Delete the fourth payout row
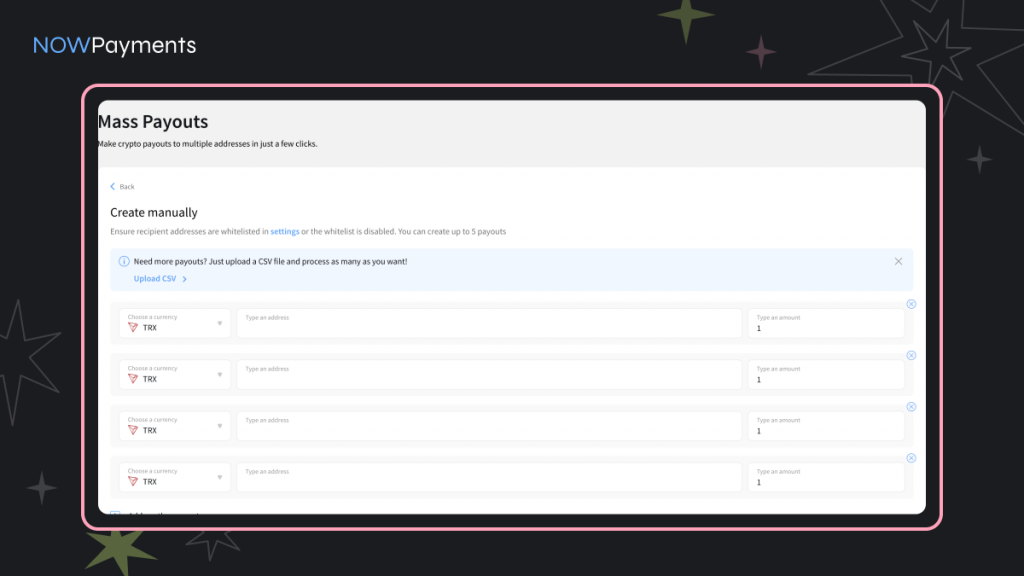 tap(911, 458)
